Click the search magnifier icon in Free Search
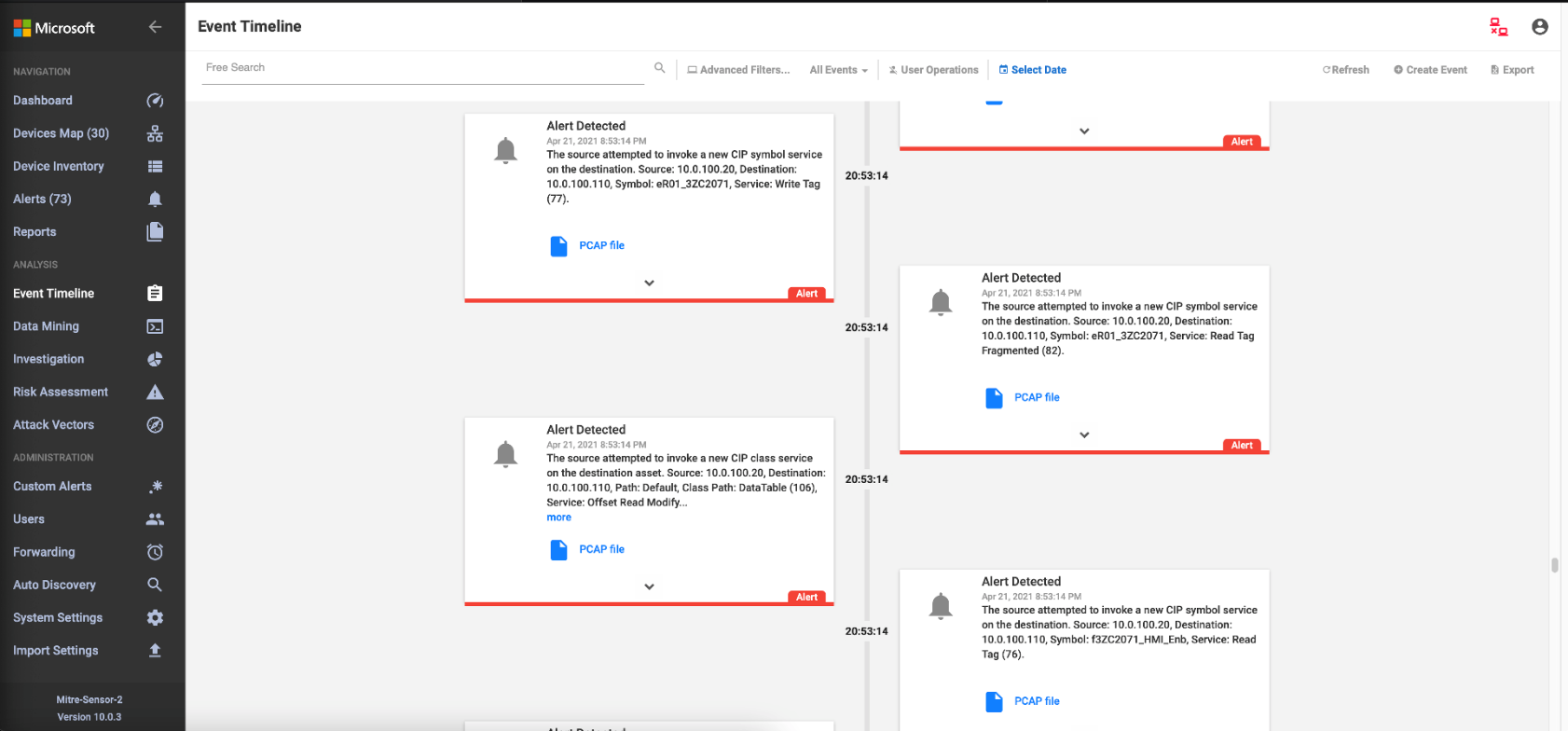 [x=659, y=67]
